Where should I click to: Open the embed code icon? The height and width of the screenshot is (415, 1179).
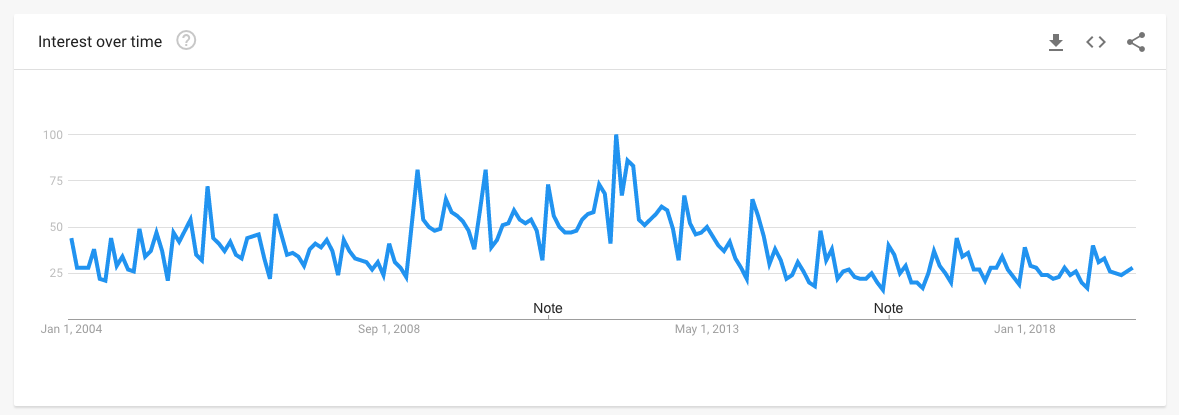(x=1096, y=42)
